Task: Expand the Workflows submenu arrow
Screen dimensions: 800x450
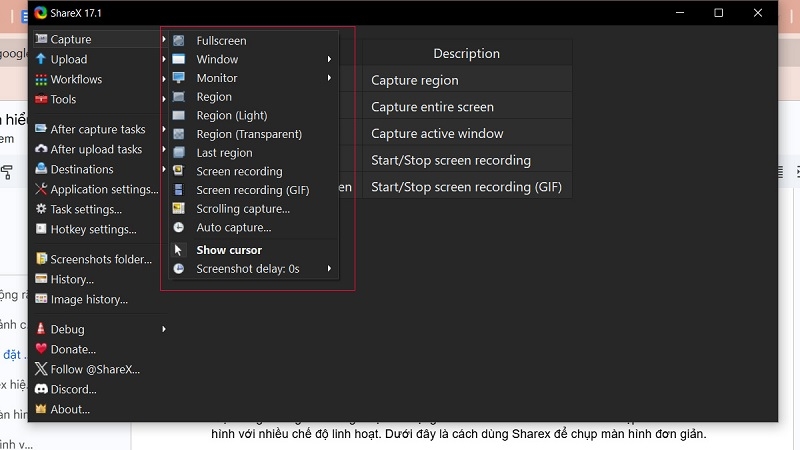Action: pos(164,79)
